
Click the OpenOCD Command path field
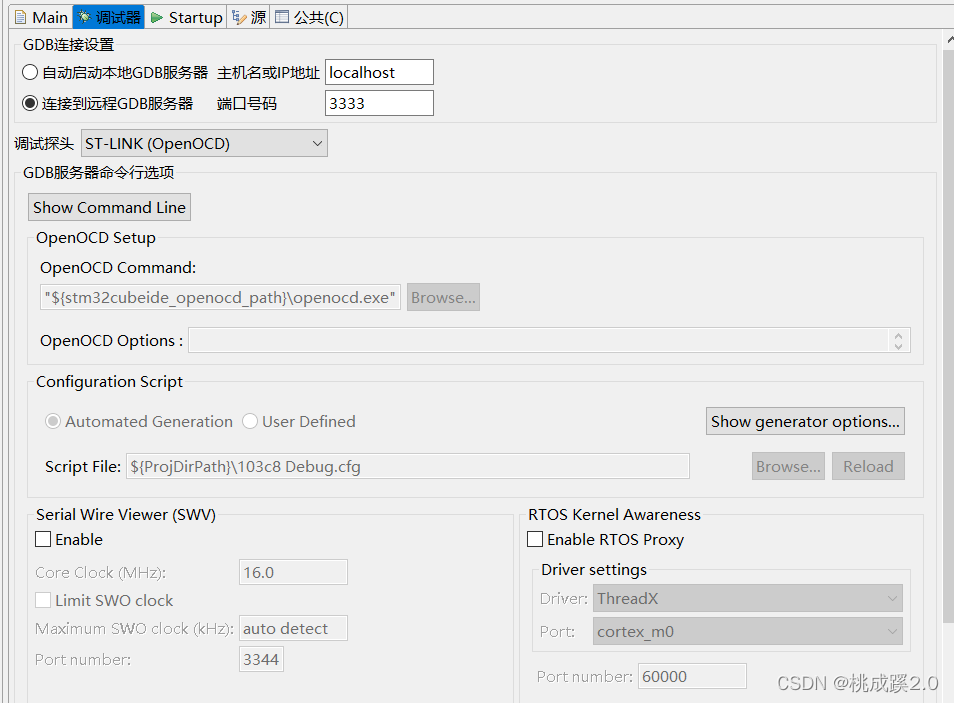(x=220, y=298)
